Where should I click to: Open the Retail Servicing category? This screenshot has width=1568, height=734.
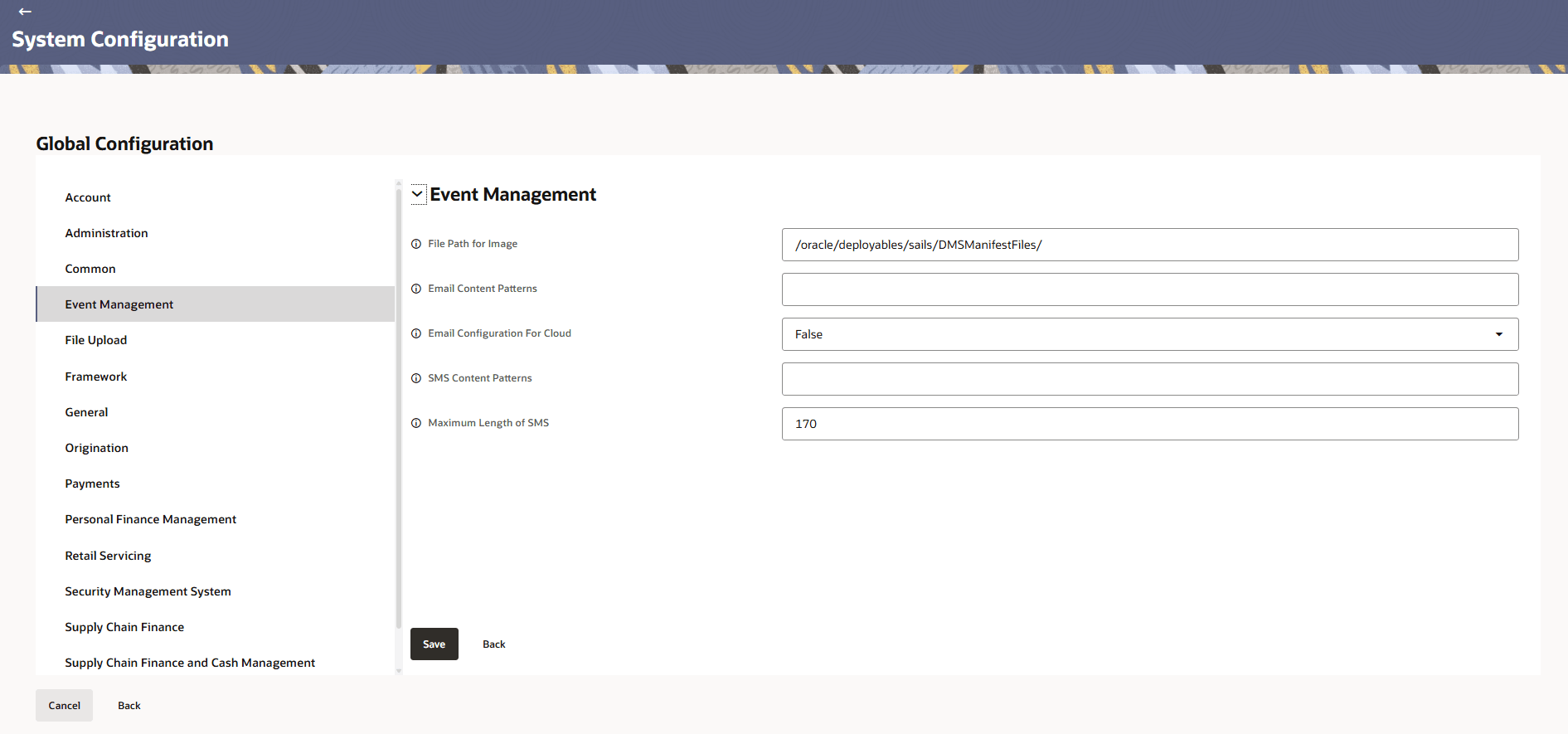tap(215, 556)
